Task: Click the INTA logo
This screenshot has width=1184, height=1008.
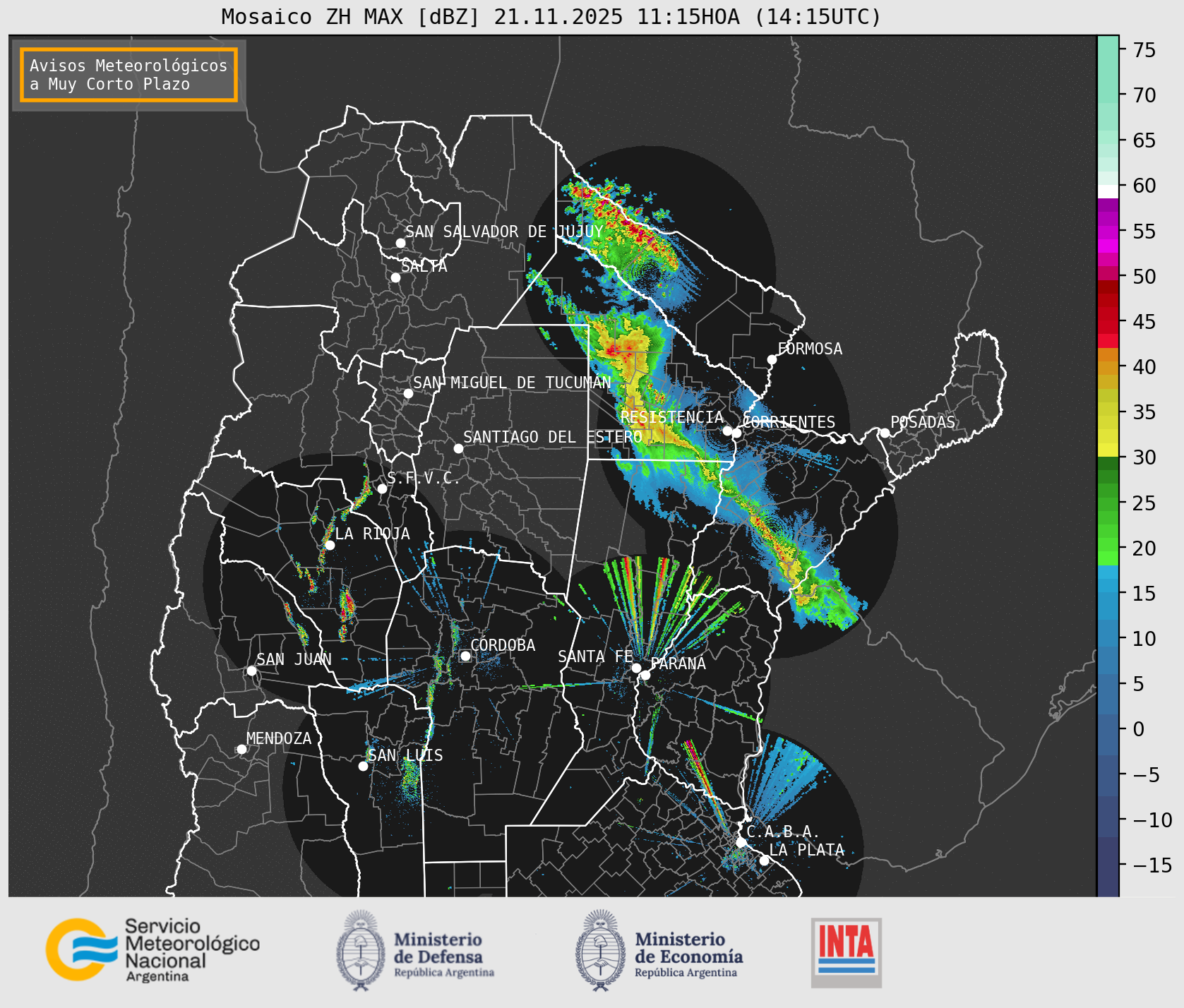Action: [847, 952]
